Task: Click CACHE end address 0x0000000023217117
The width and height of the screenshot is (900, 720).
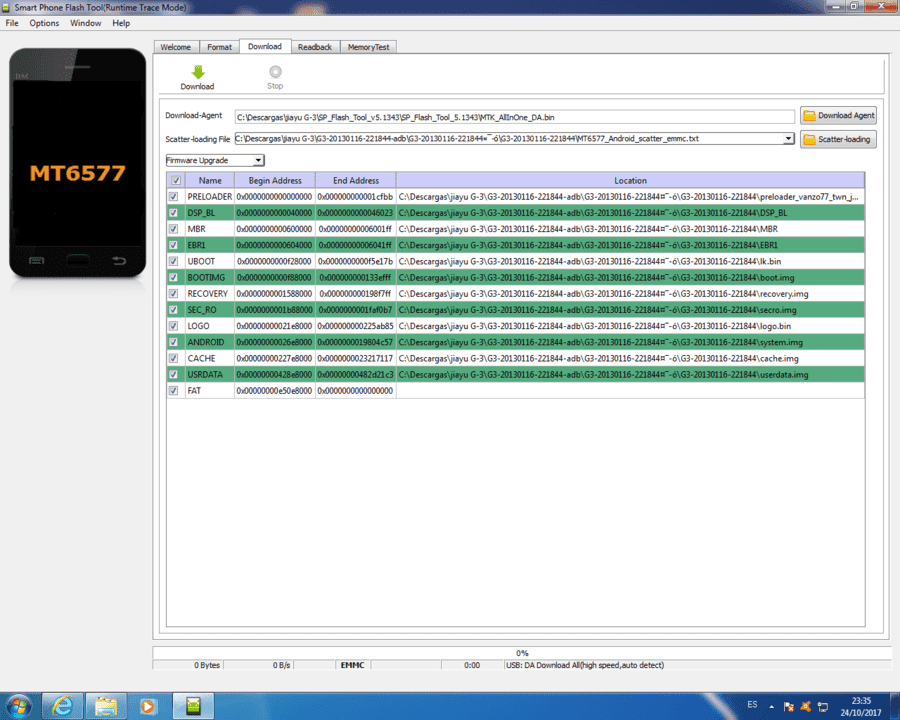Action: pos(356,358)
